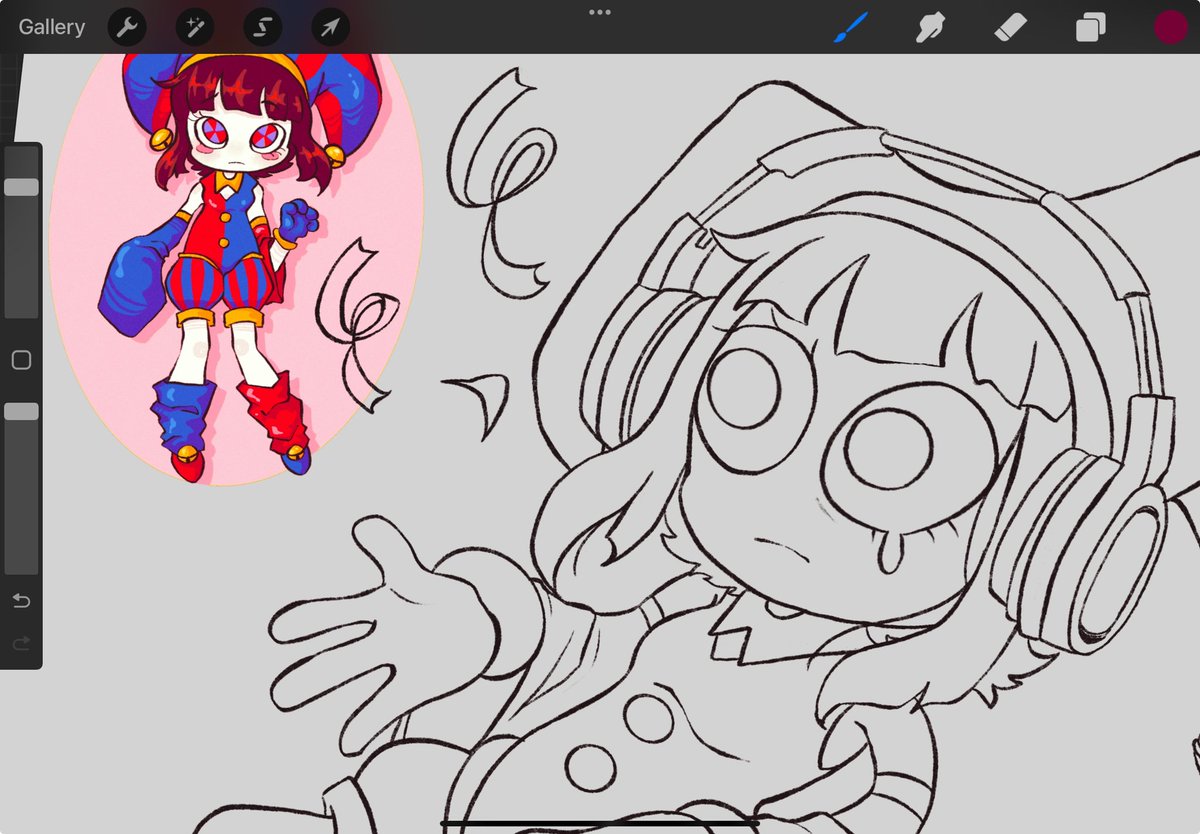Click the brush opacity slider handle

point(21,411)
